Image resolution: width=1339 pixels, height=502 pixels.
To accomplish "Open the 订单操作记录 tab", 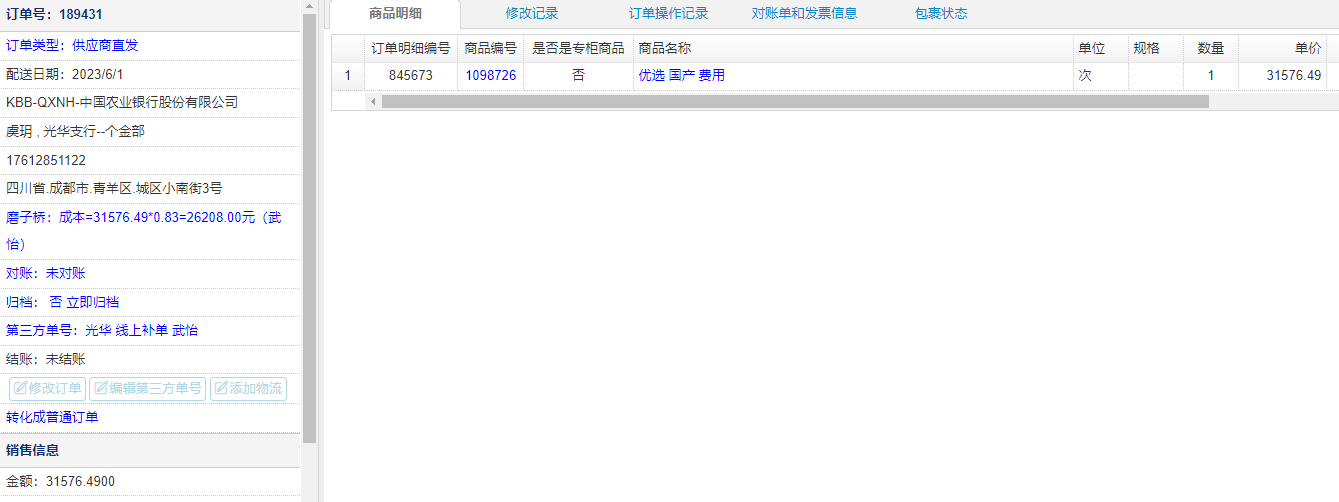I will point(669,14).
